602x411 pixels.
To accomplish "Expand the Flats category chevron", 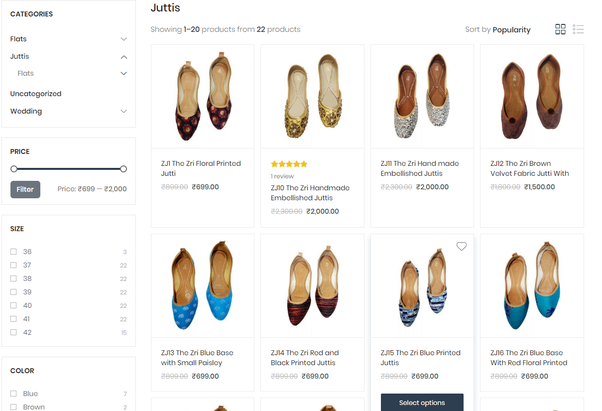I will [x=124, y=39].
